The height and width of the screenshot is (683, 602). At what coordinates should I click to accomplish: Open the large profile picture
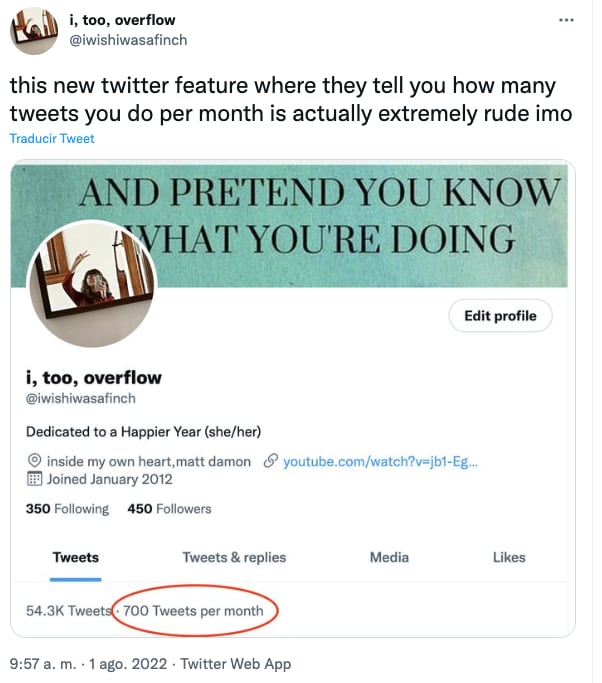[x=90, y=283]
